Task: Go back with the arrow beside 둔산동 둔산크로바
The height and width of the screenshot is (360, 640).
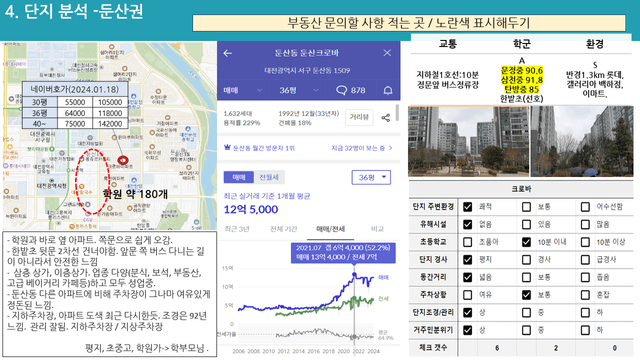Action: pos(228,53)
